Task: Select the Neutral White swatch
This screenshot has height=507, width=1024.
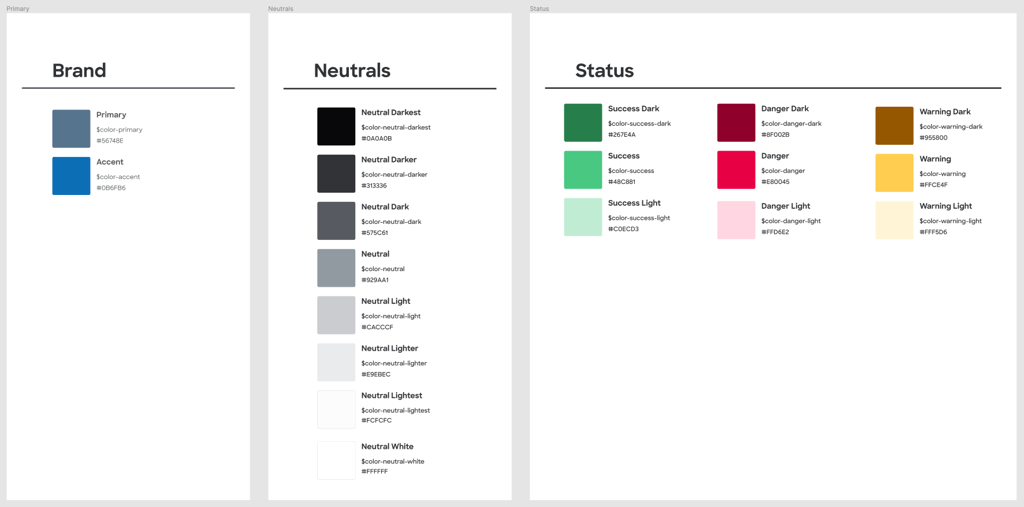Action: [x=336, y=461]
